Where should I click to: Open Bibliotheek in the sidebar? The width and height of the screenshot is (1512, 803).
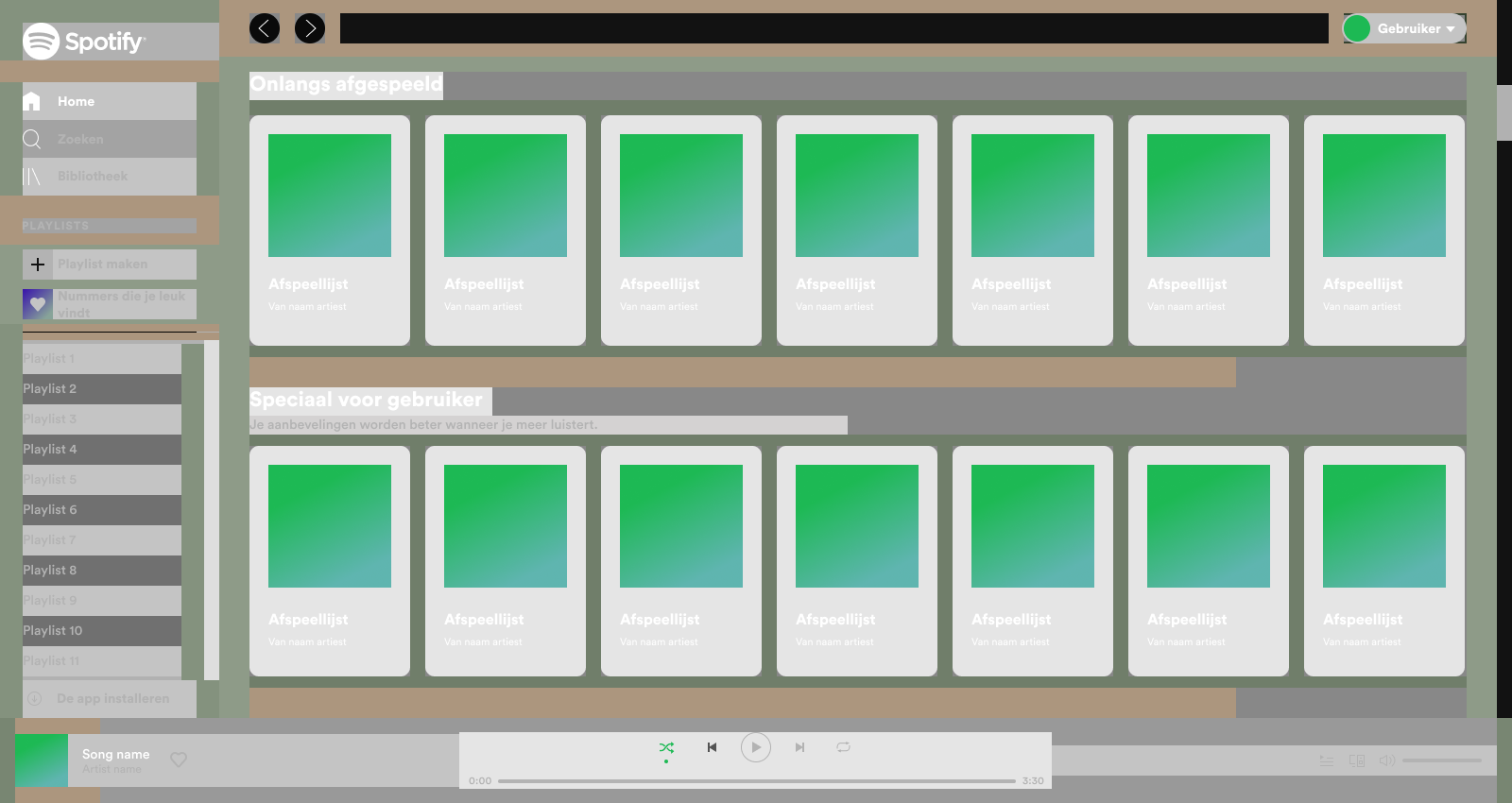point(92,177)
